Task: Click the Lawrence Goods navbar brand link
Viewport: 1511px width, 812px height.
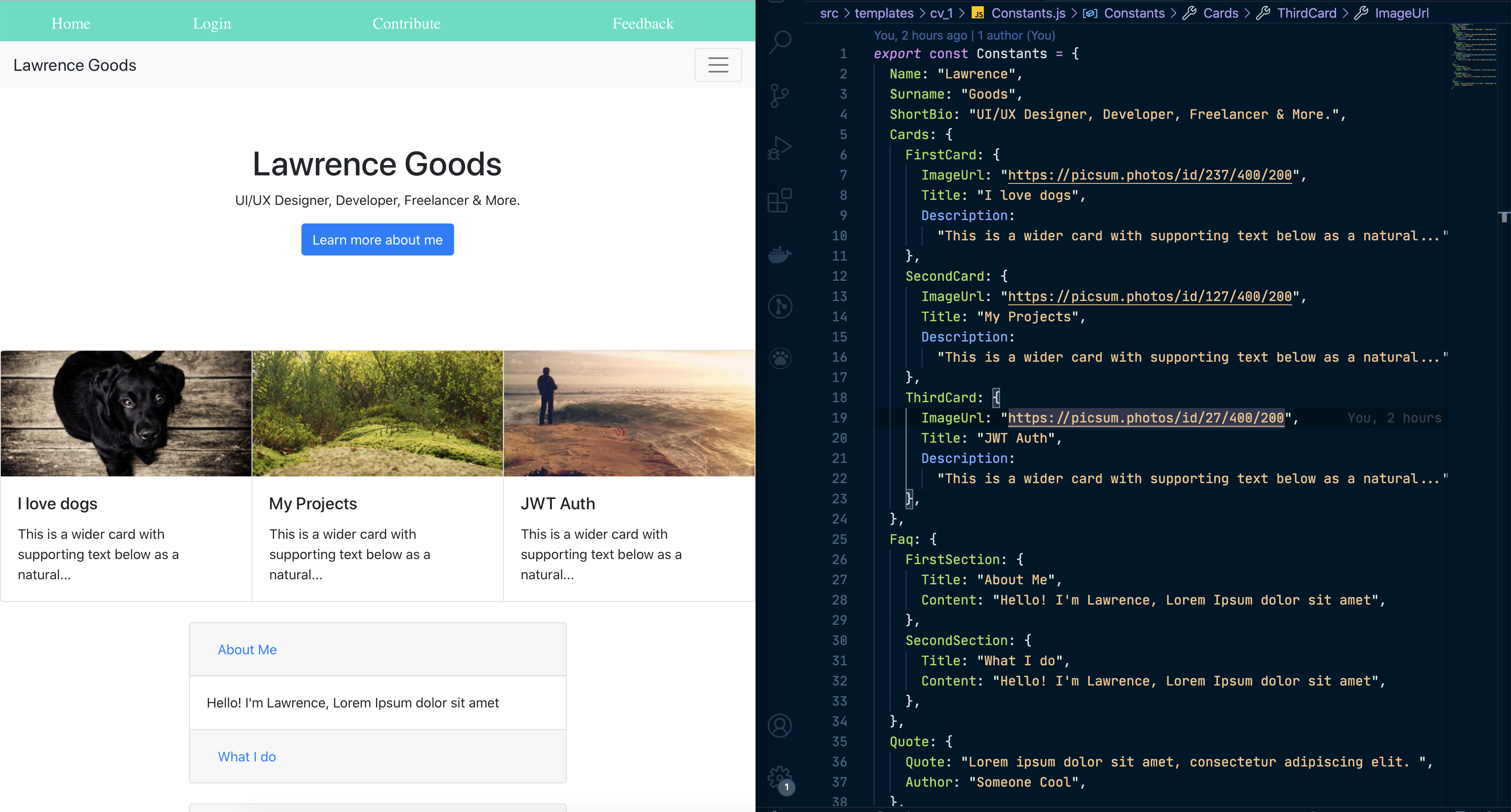Action: coord(75,65)
